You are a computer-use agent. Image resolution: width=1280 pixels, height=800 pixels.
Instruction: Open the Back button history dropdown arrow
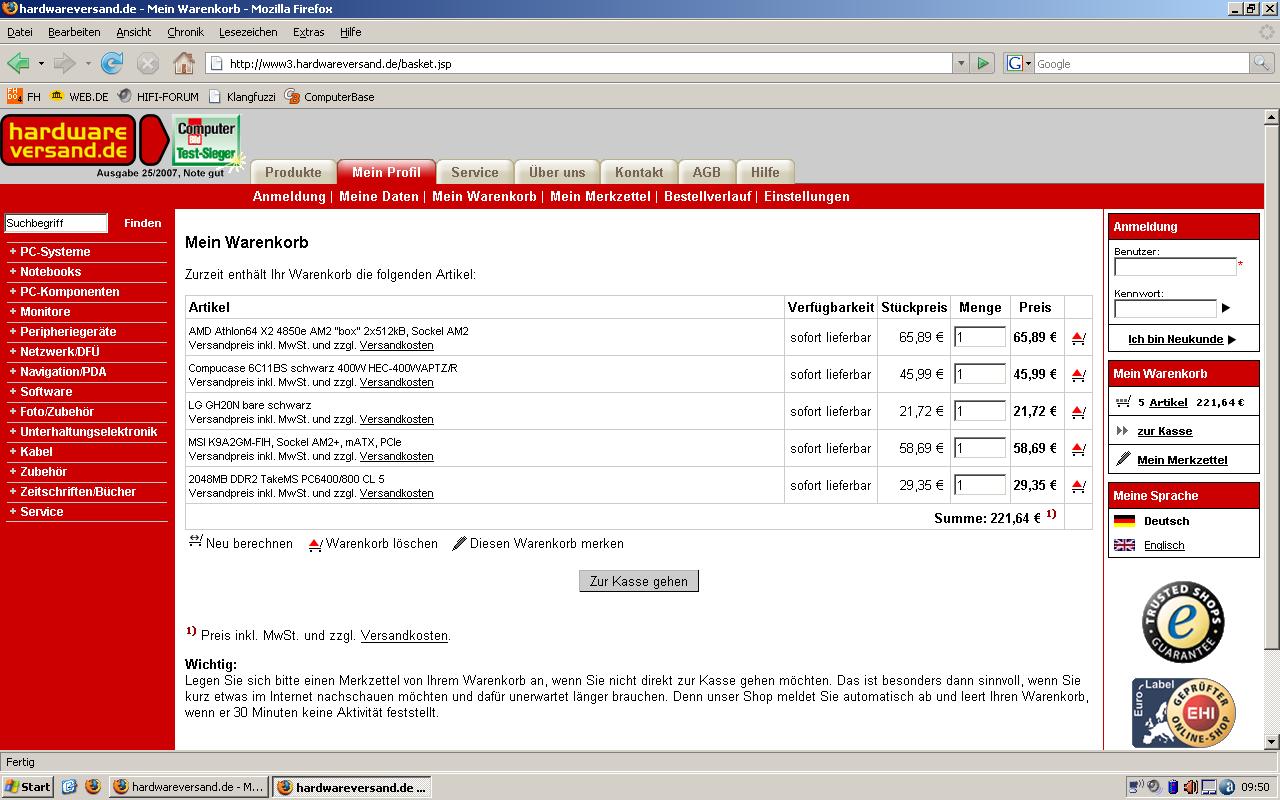[41, 64]
